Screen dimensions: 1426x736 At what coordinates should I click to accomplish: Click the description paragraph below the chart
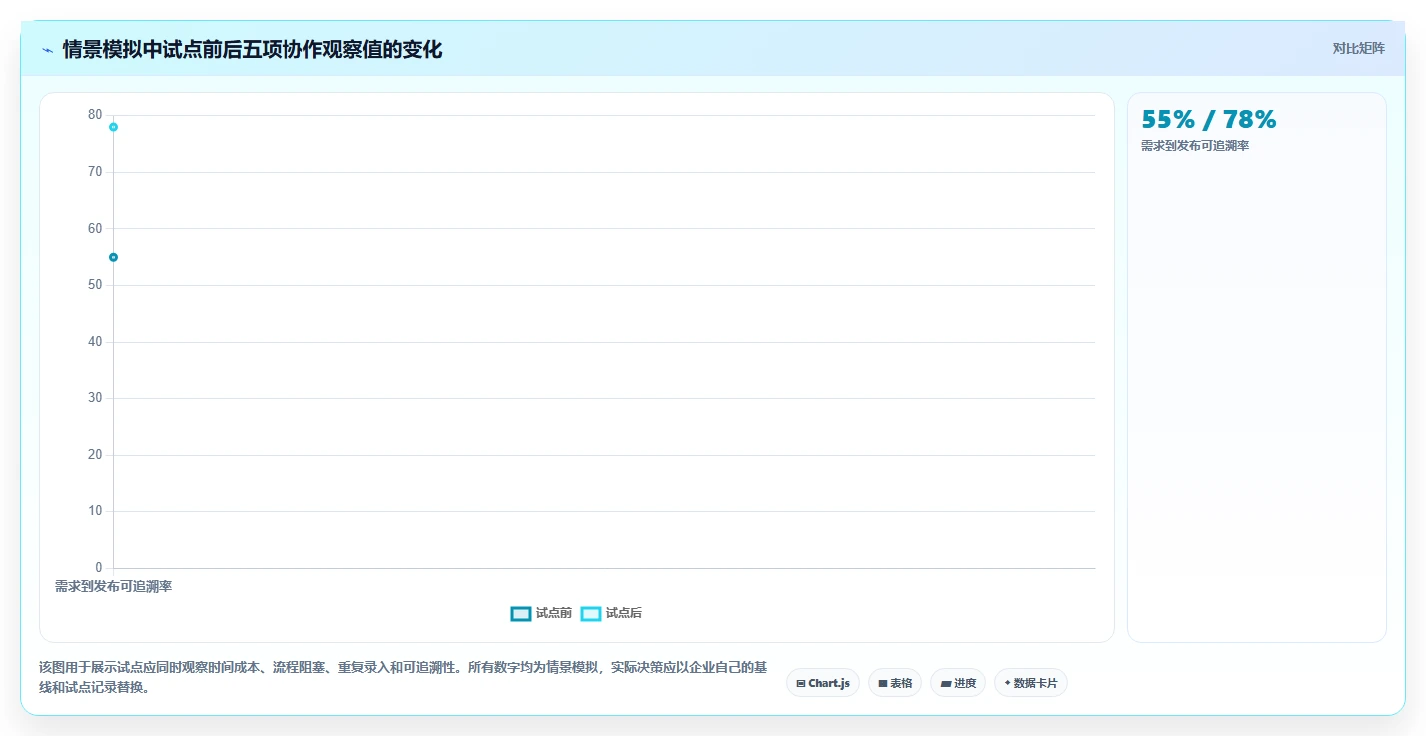(x=403, y=677)
